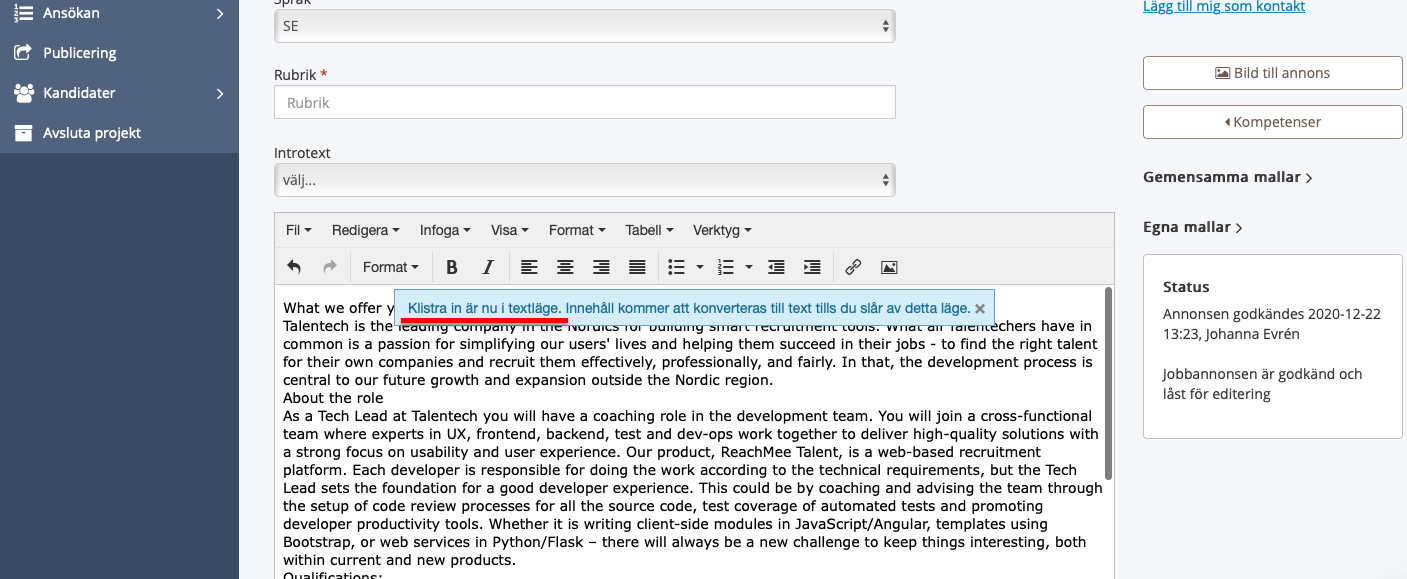Toggle bold formatting
This screenshot has width=1407, height=579.
pos(452,267)
